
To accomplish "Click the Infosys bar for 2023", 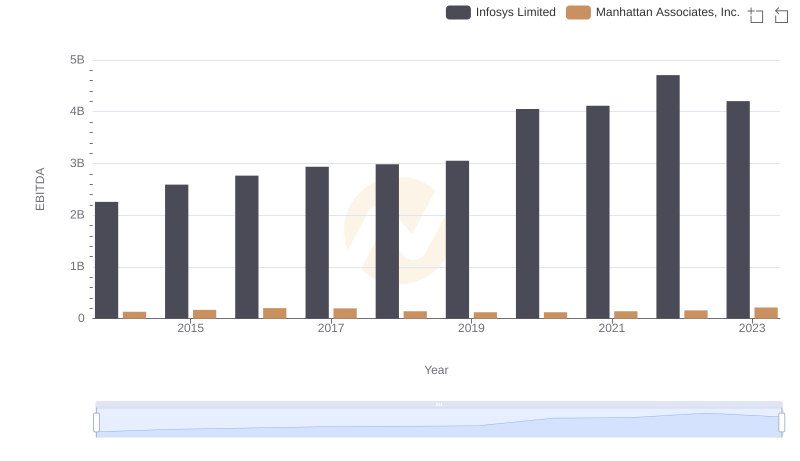I will (738, 210).
